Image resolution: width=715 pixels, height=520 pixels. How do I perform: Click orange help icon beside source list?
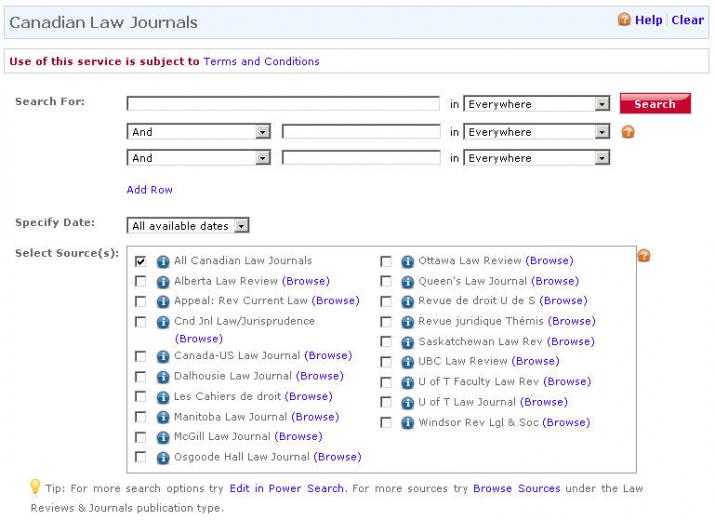[643, 255]
